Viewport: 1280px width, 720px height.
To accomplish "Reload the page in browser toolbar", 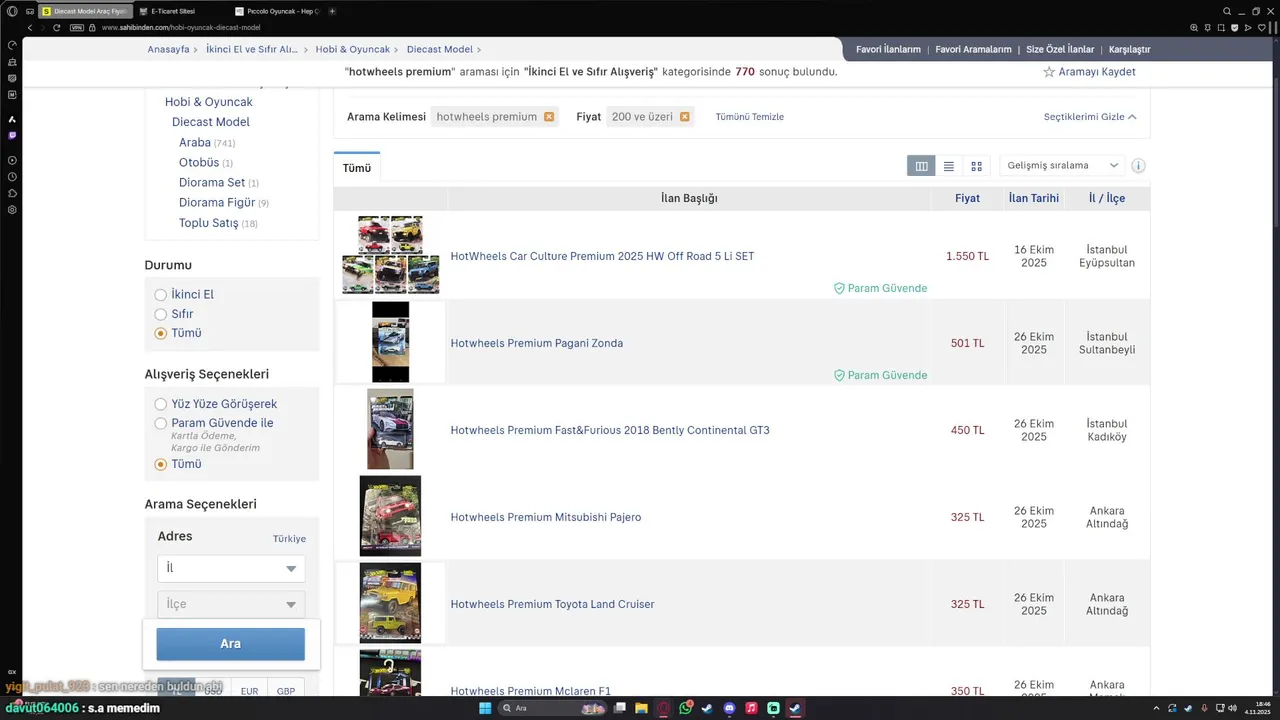I will tap(56, 27).
